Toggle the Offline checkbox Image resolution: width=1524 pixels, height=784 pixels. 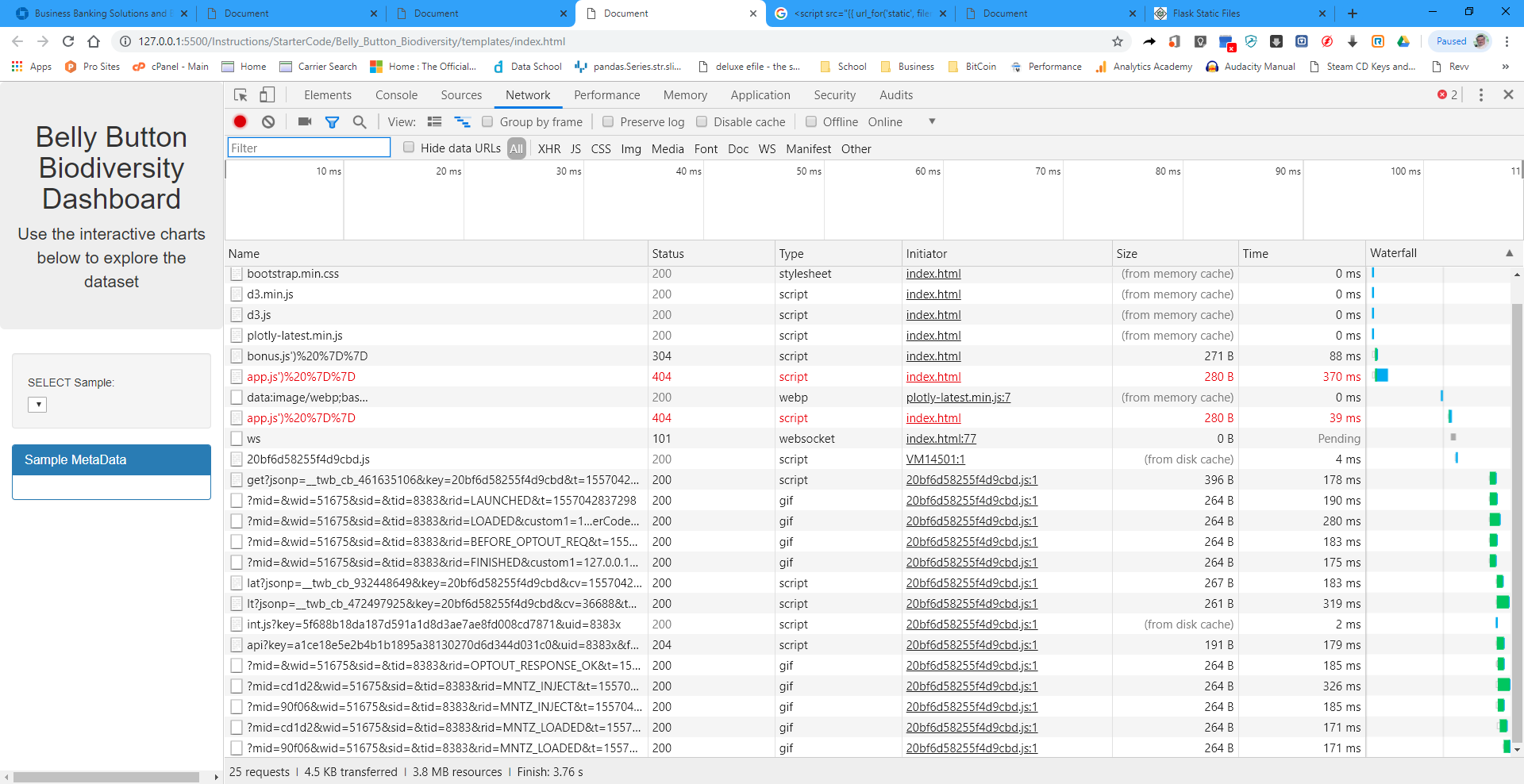(811, 121)
